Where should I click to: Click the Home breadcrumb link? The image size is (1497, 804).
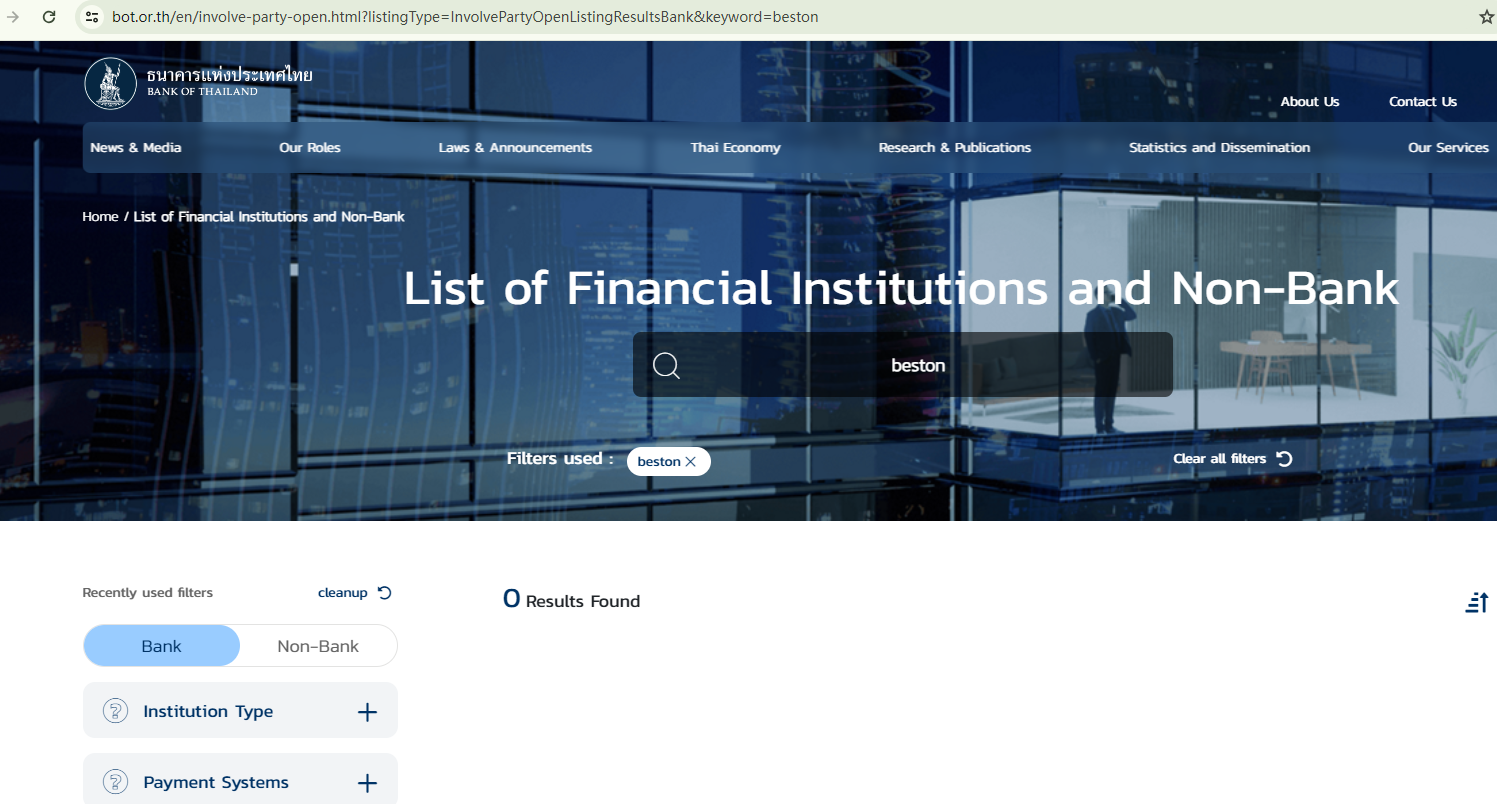pyautogui.click(x=100, y=217)
